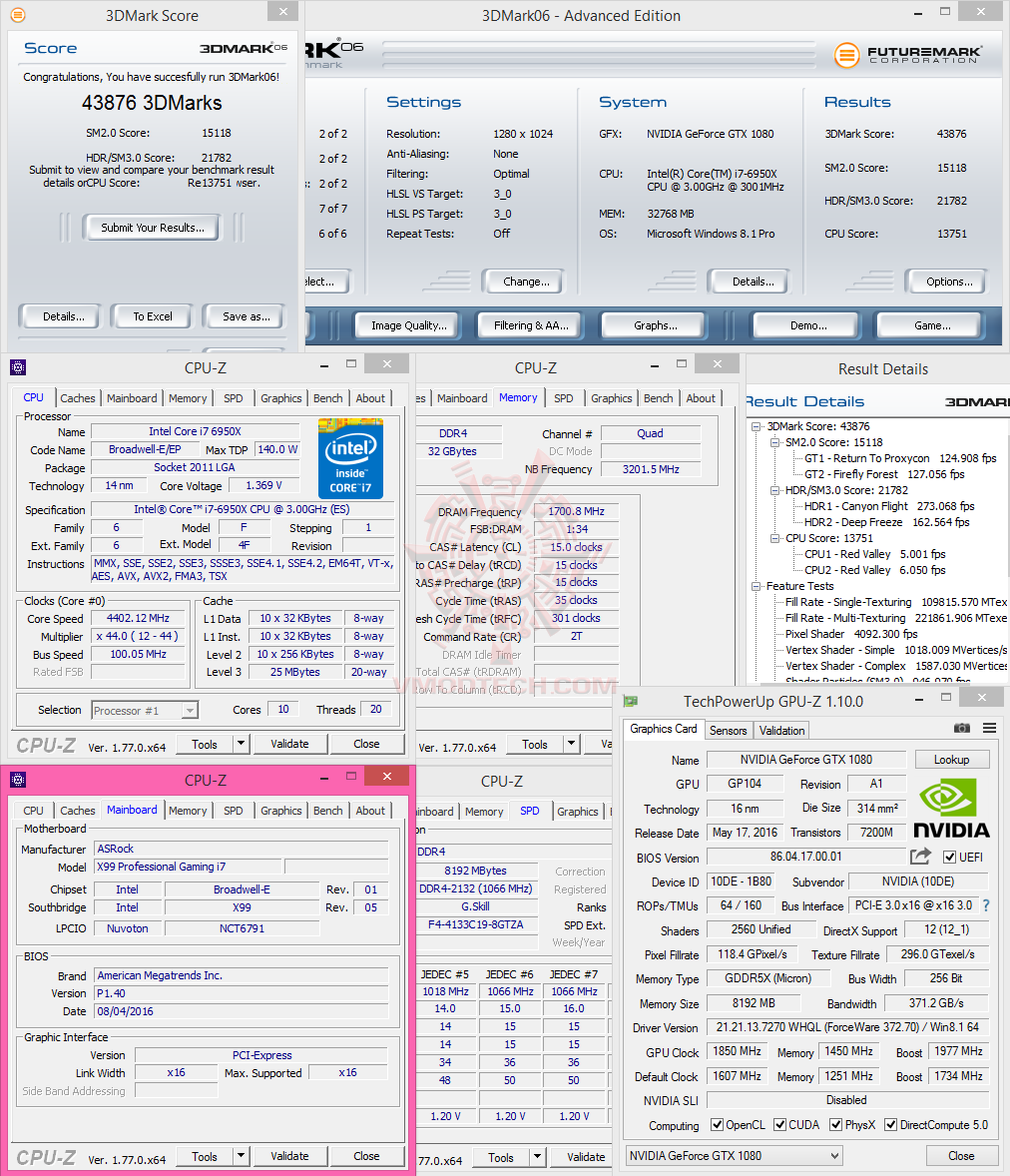Click the CPU-Z app icon in top-left CPU-Z window
The width and height of the screenshot is (1010, 1176).
pos(18,367)
